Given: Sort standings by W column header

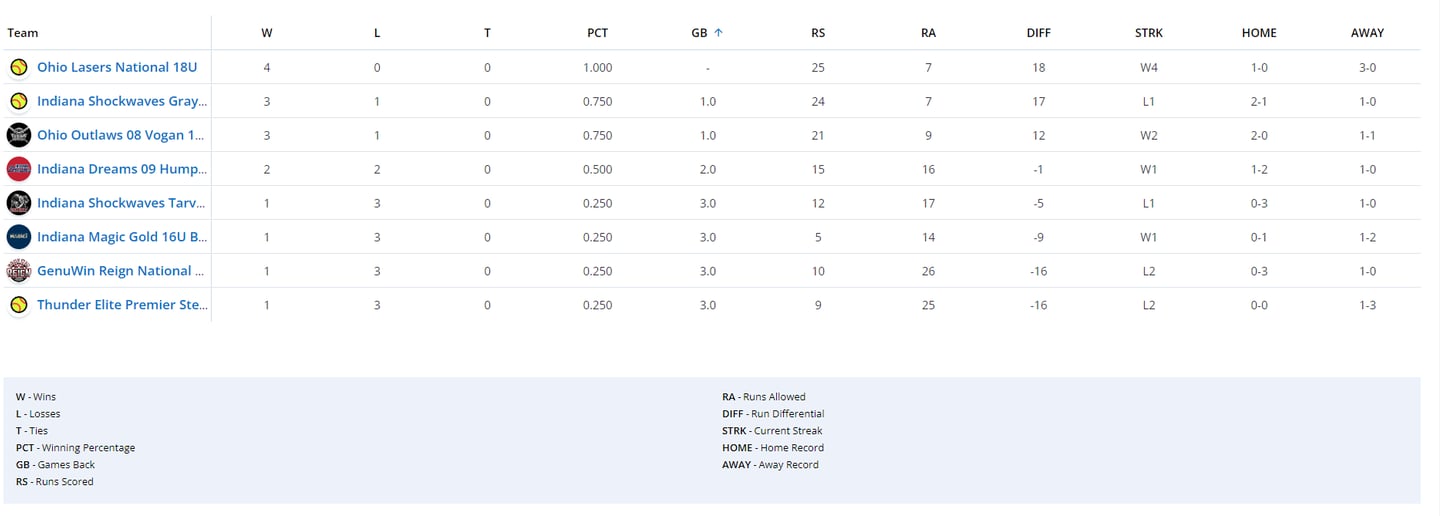Looking at the screenshot, I should [267, 33].
